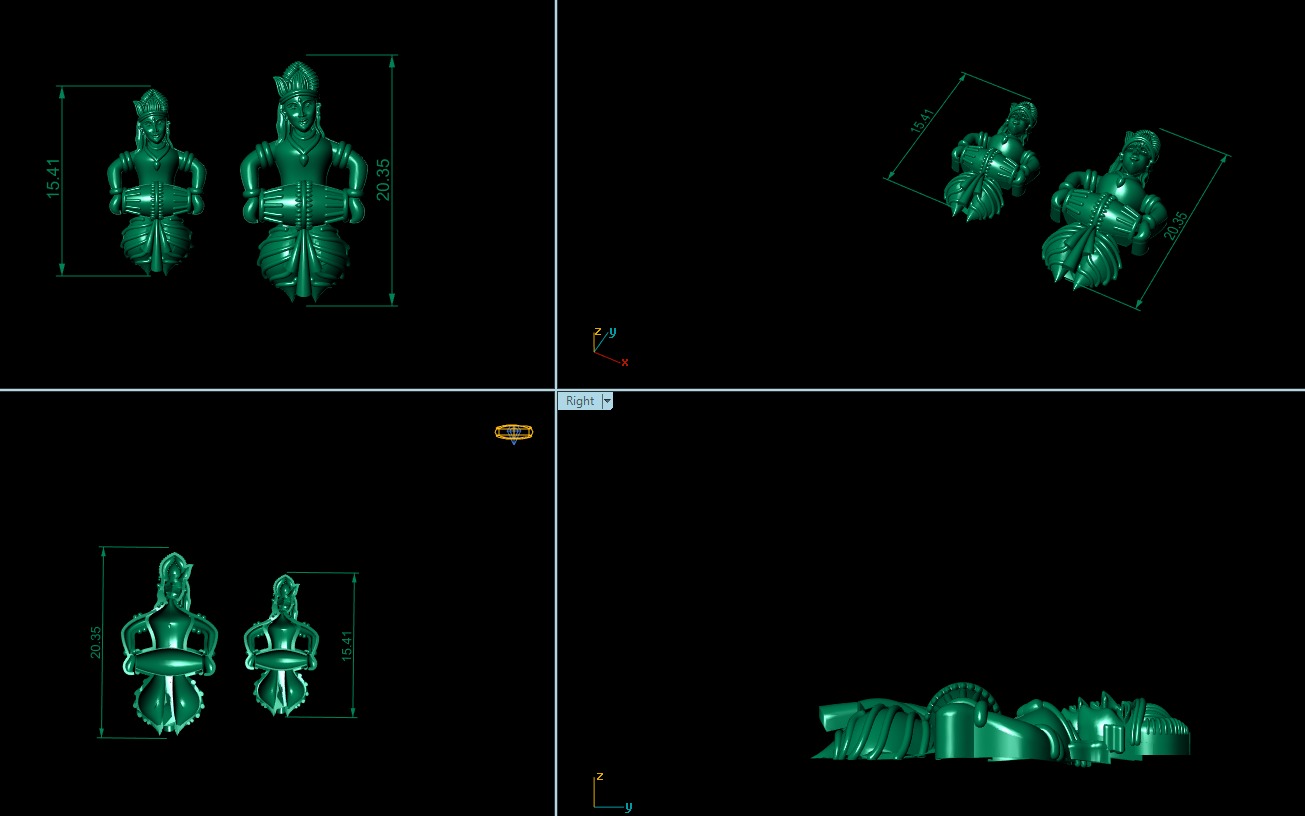Select the smaller drummer figure in top-left viewport

point(156,182)
